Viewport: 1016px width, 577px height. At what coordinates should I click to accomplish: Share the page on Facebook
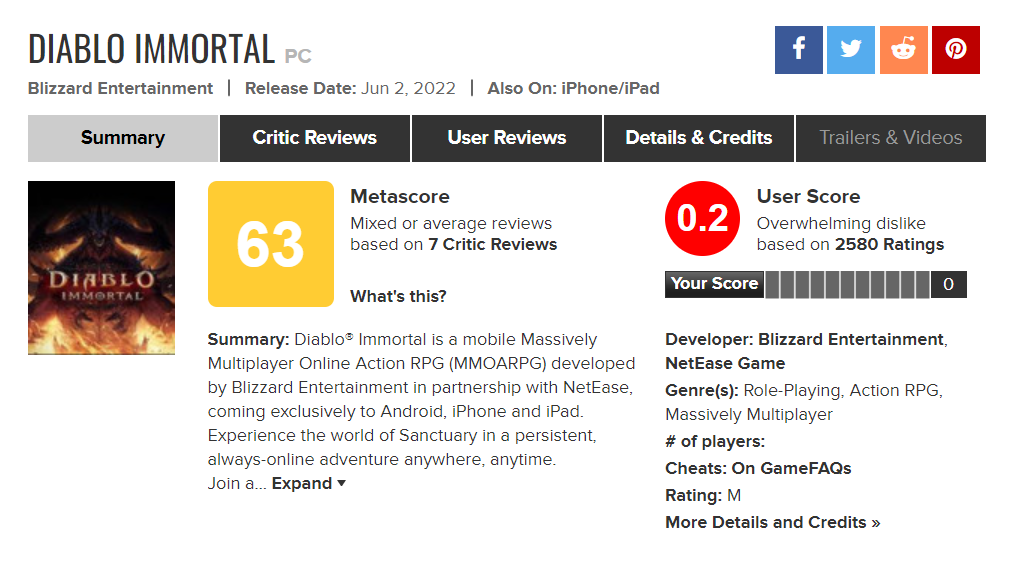point(798,50)
